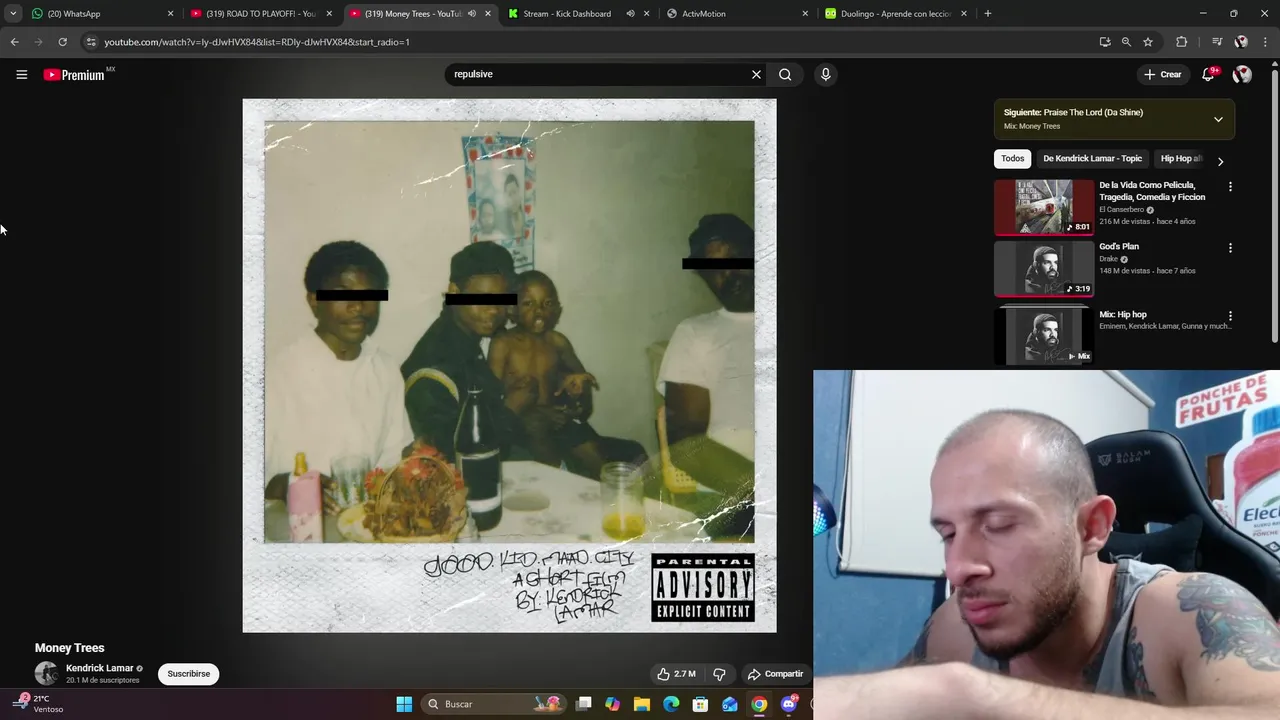Open the Crear create button

click(1163, 74)
